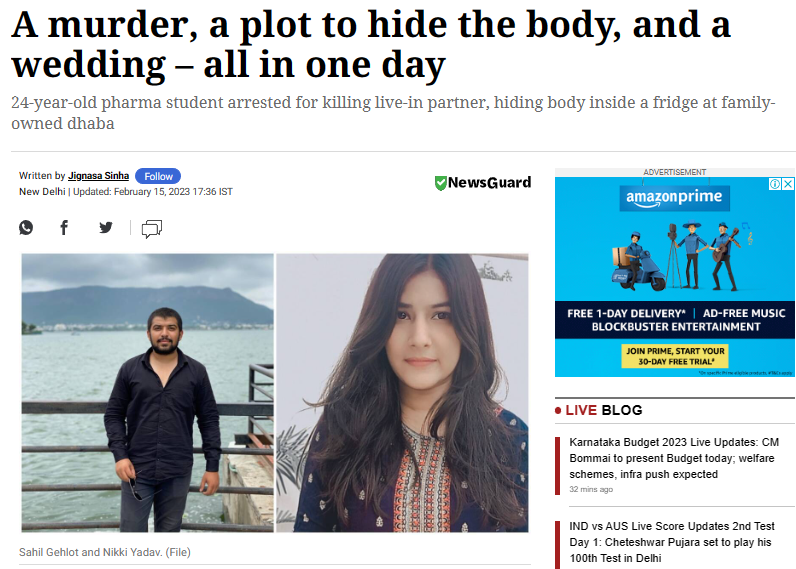Open Jignasa Sinha author profile link
Image resolution: width=796 pixels, height=569 pixels.
coord(98,176)
